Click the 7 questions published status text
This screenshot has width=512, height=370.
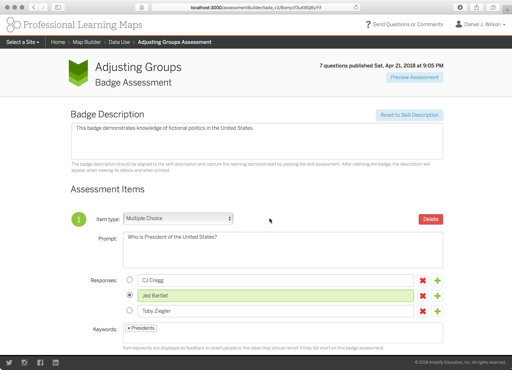(381, 66)
